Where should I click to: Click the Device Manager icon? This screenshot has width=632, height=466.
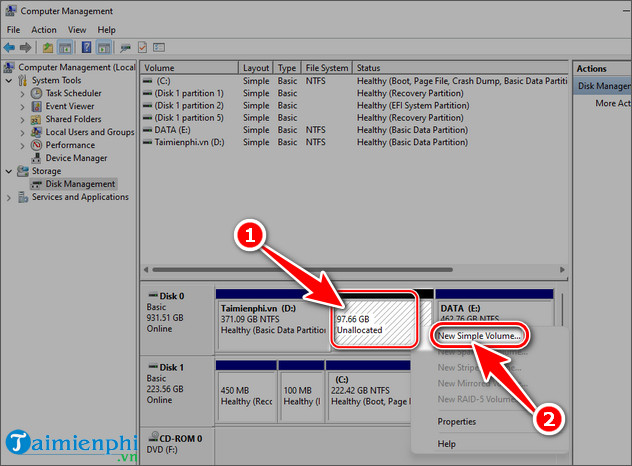[x=37, y=158]
